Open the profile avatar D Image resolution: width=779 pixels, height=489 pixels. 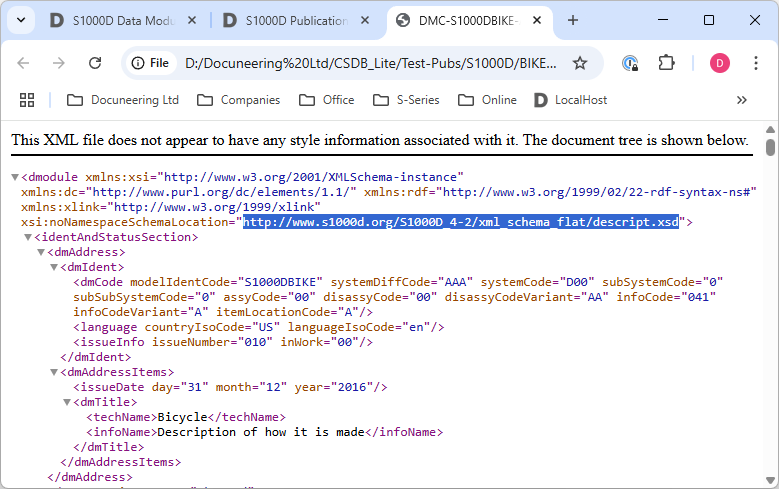coord(720,63)
